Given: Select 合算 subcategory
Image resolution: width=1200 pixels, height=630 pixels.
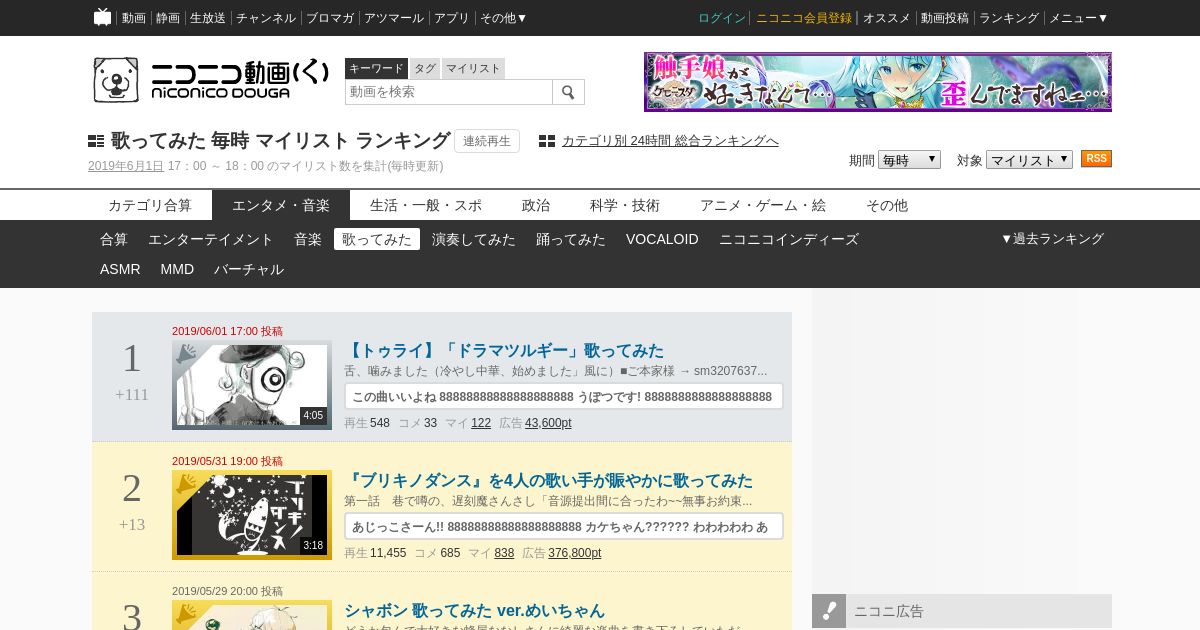Looking at the screenshot, I should [x=114, y=239].
